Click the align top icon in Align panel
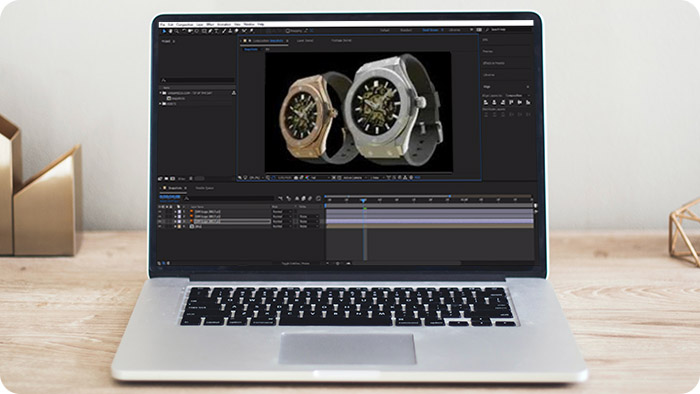This screenshot has height=394, width=700. pos(511,102)
